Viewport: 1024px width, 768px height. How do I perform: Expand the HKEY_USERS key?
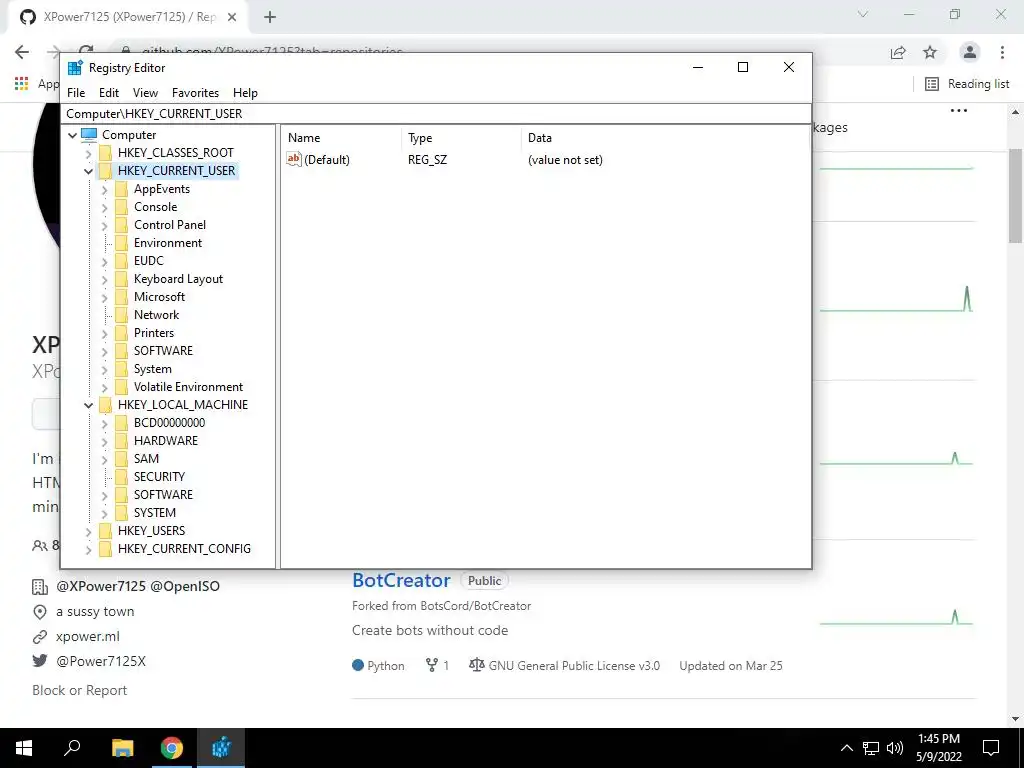pos(88,532)
